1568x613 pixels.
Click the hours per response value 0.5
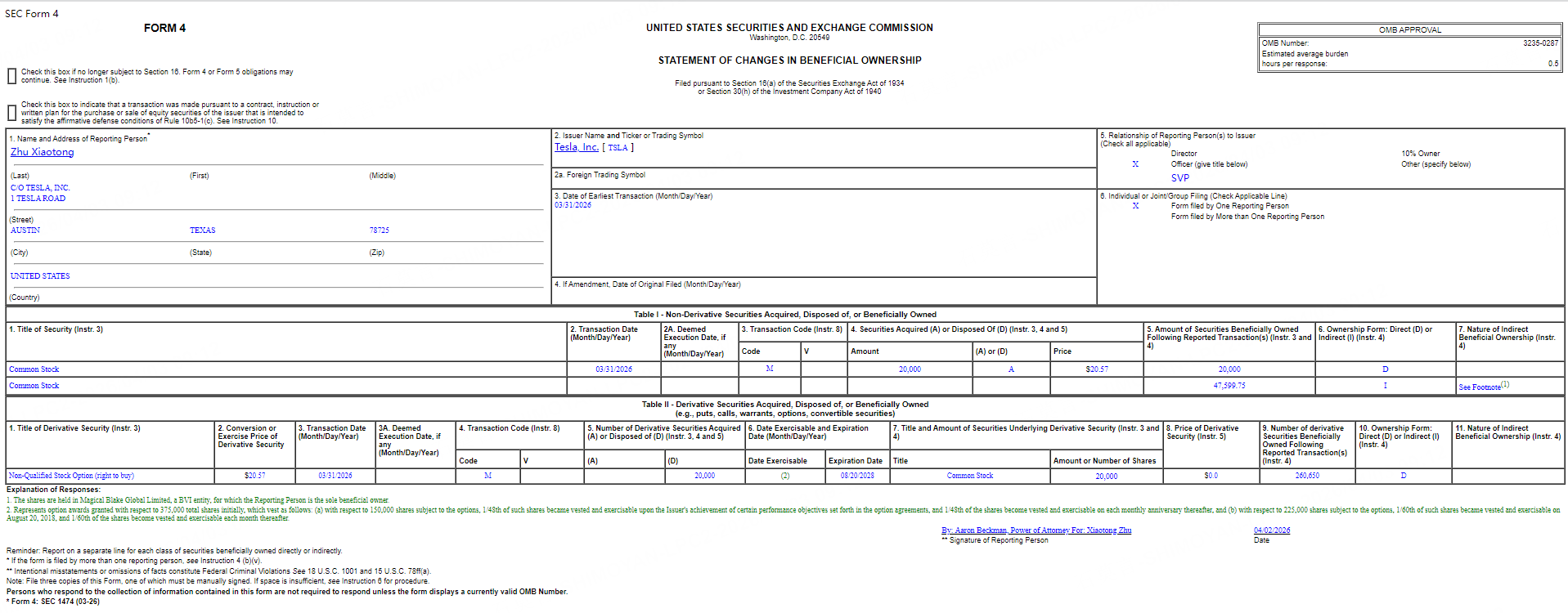click(x=1552, y=64)
